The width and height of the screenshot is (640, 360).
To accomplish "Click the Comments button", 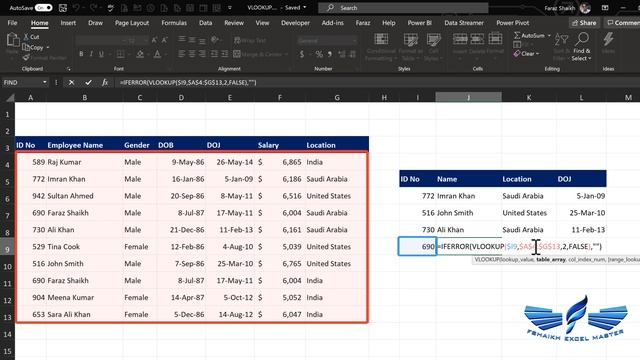I will pos(622,23).
